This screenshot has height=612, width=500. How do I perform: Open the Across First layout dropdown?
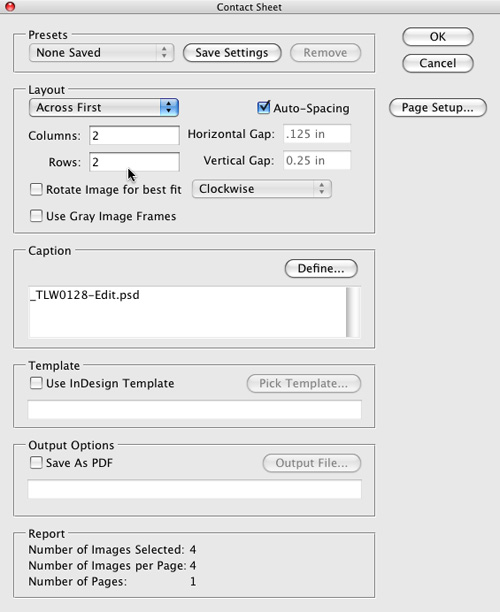point(104,107)
